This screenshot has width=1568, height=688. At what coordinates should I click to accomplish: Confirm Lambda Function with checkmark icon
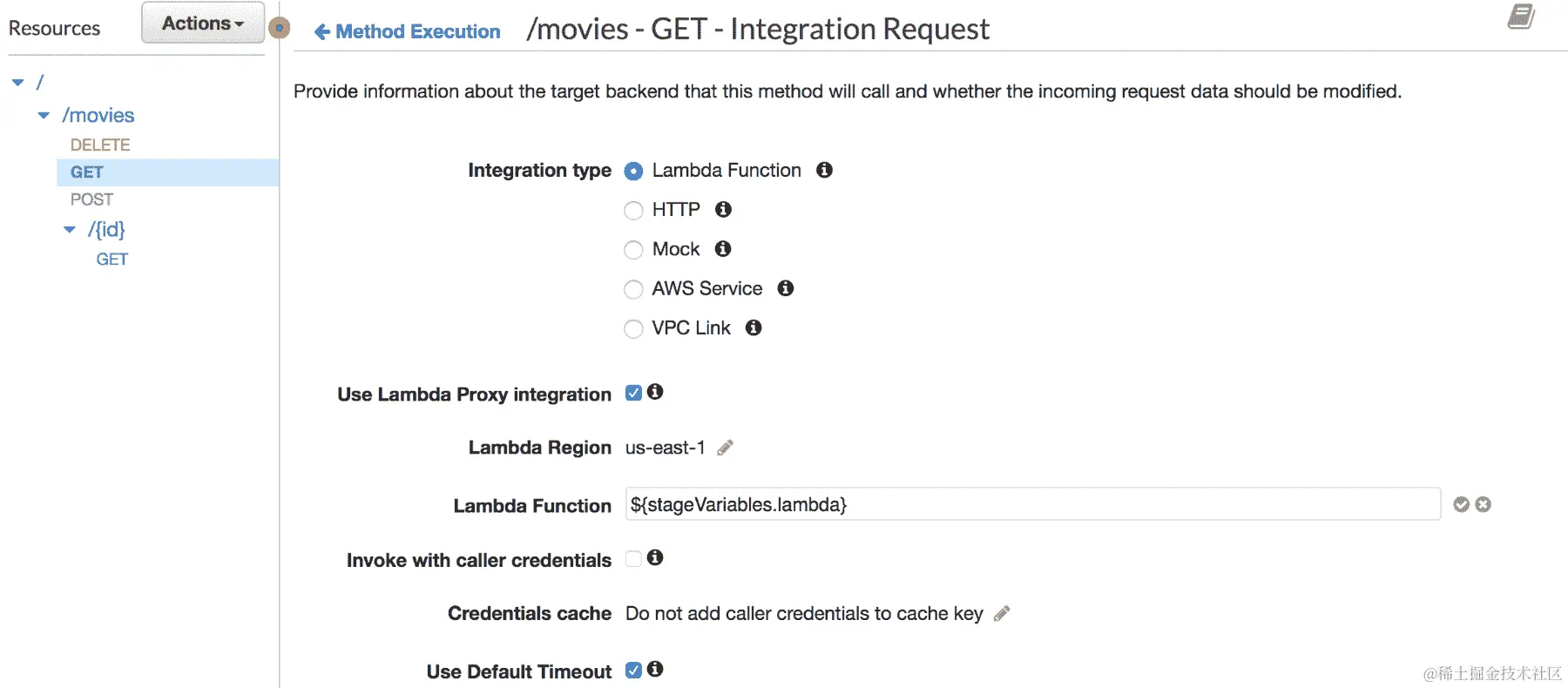coord(1462,504)
